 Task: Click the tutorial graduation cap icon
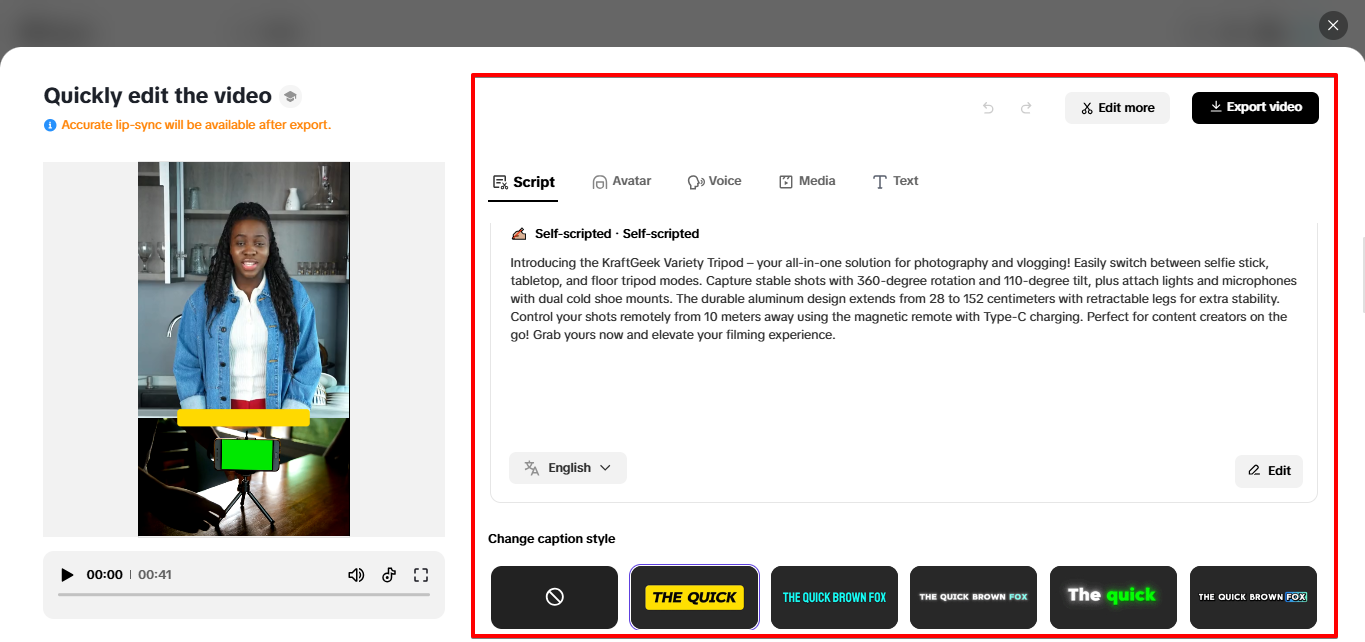click(290, 96)
